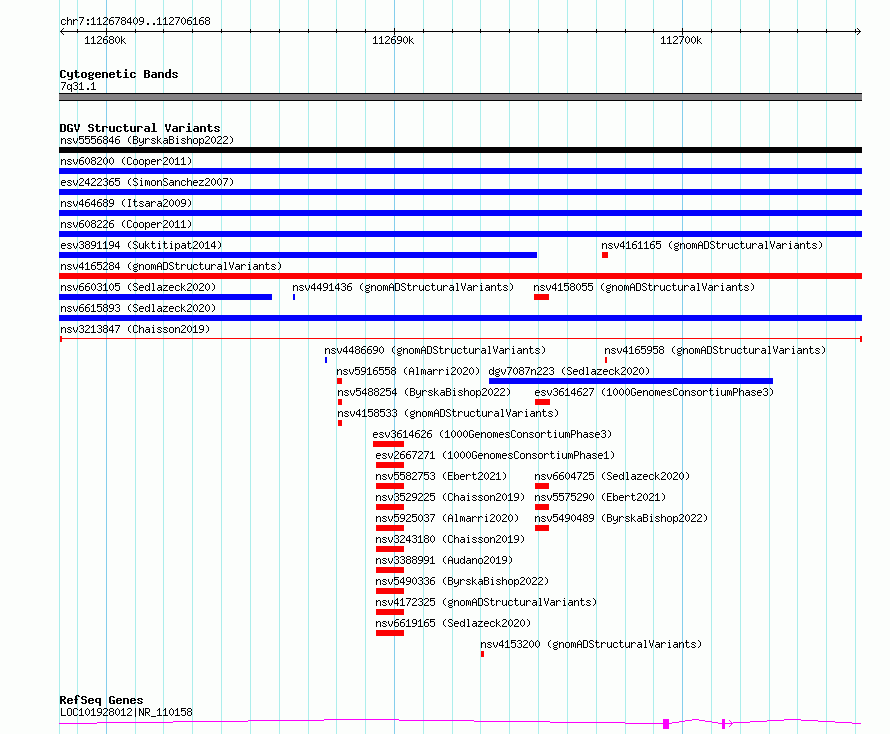
Task: Open nsv4486690 gnomAD variant label
Action: 435,350
